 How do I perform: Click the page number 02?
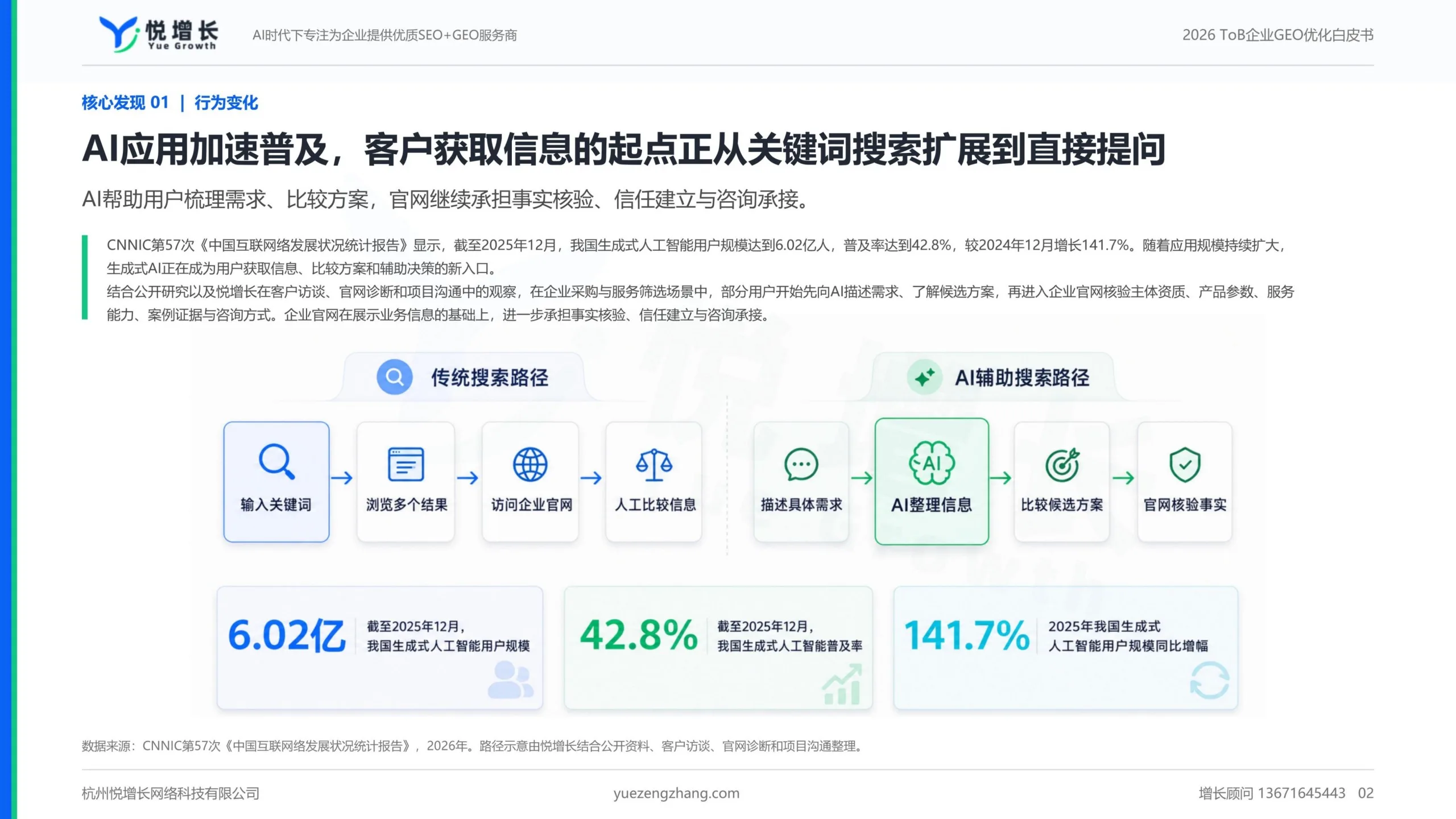click(1366, 793)
